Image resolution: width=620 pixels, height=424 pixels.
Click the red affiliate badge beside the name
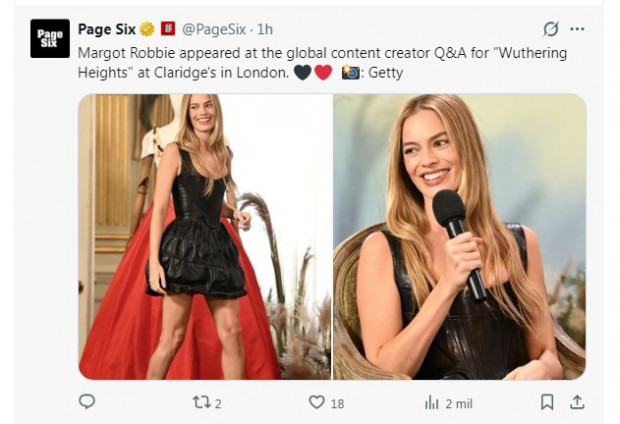click(166, 29)
